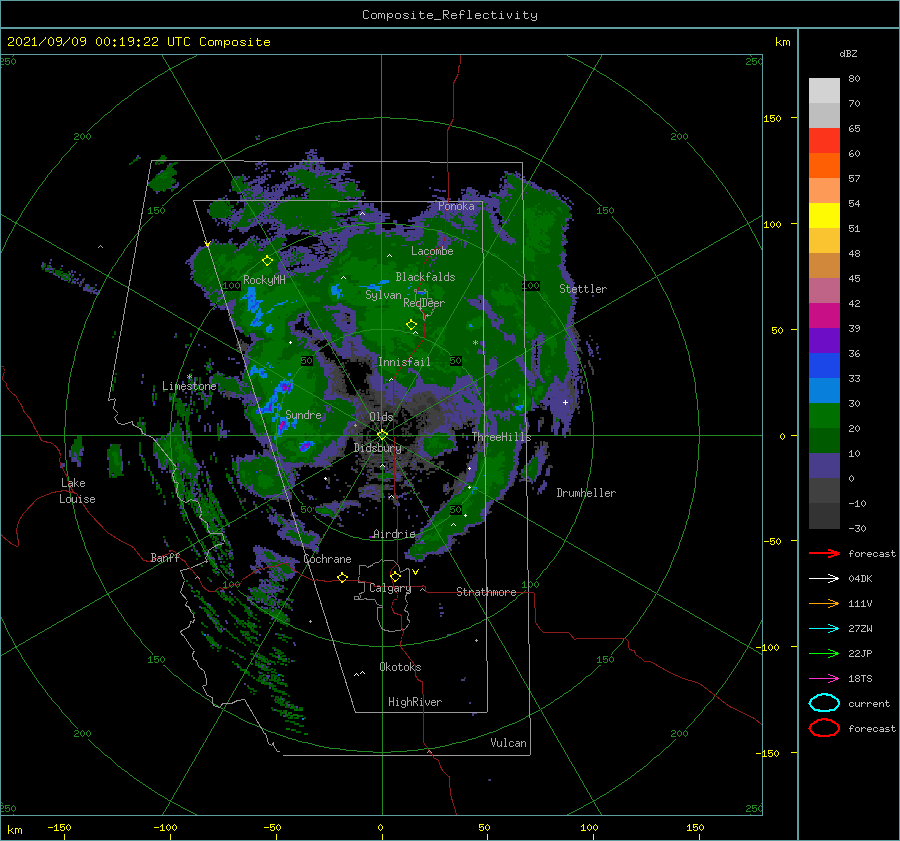900x841 pixels.
Task: Click the 04DK legend text
Action: 860,578
